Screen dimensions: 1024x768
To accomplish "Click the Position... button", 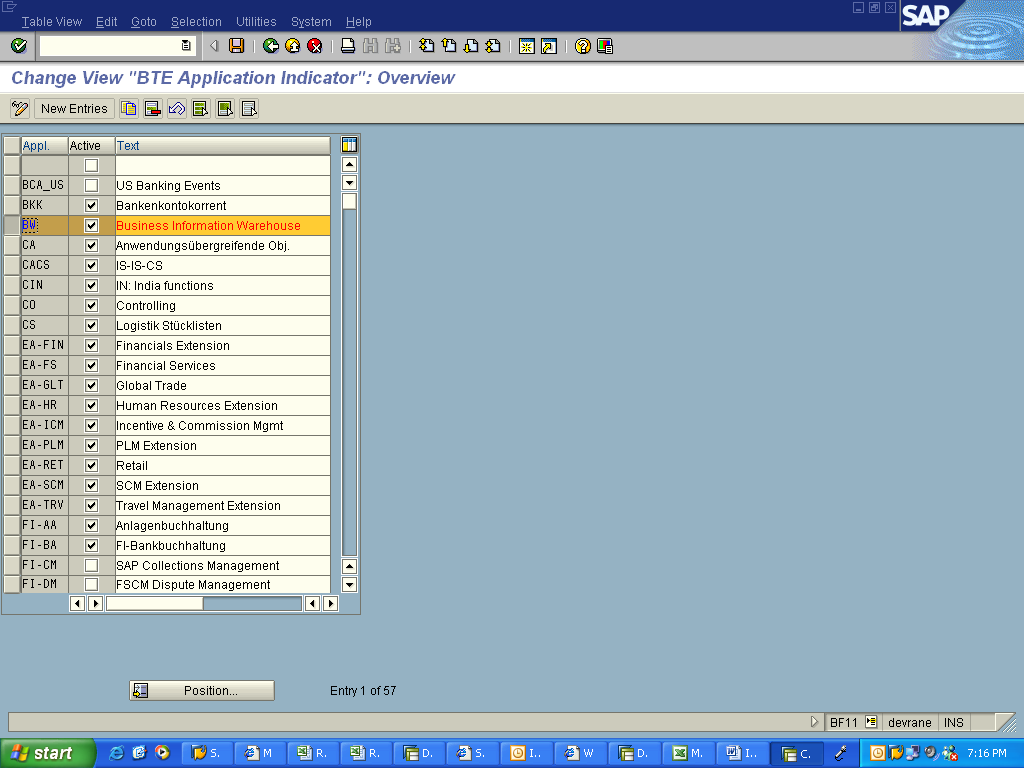I will tap(202, 690).
